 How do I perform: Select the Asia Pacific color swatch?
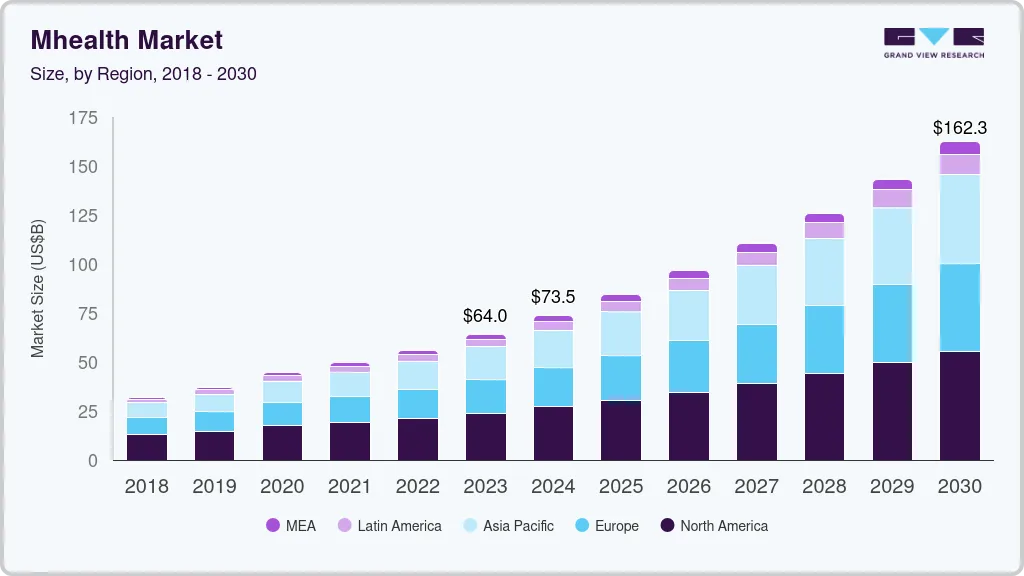coord(468,526)
